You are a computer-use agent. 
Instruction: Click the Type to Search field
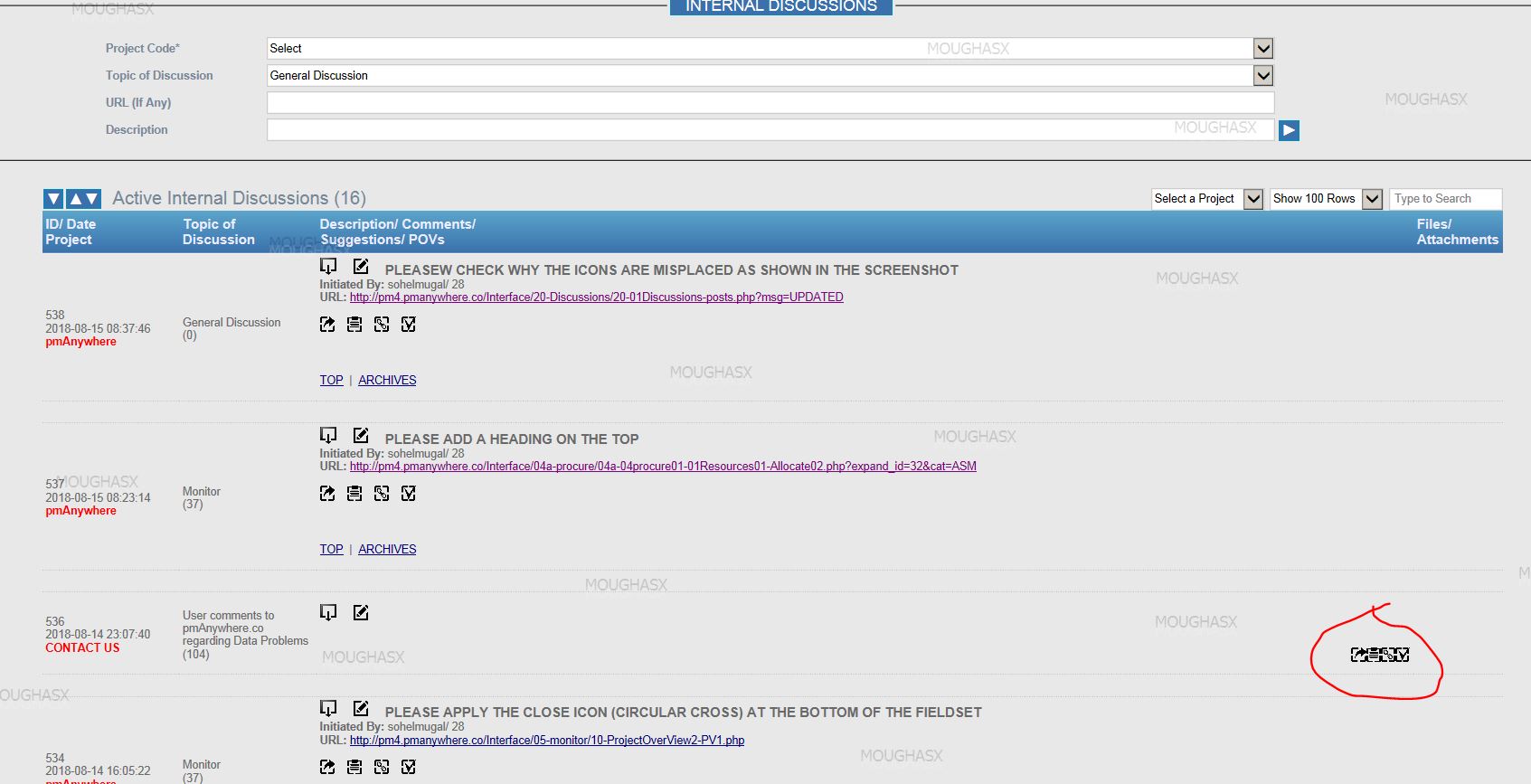(x=1444, y=199)
